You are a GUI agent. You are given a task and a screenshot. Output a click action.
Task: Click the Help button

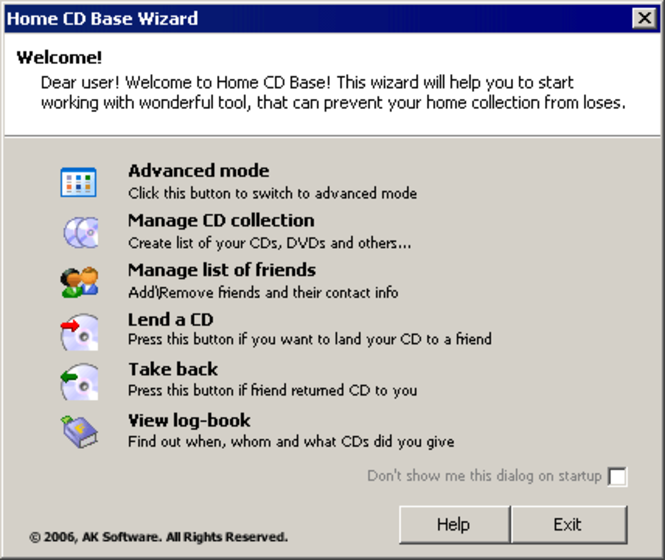pyautogui.click(x=454, y=524)
